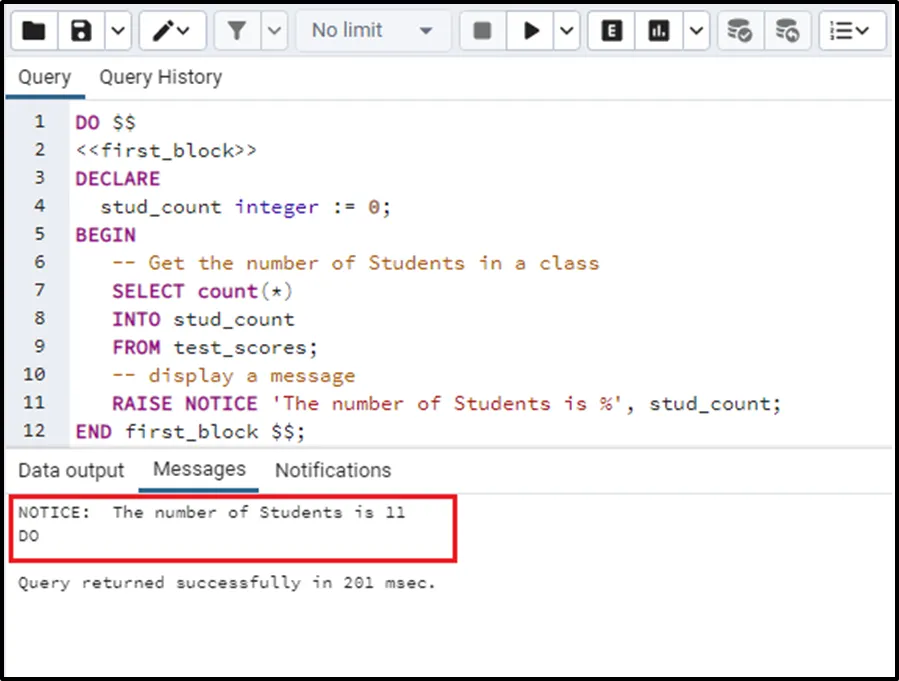This screenshot has width=899, height=681.
Task: Click the Filter funnel icon
Action: click(x=237, y=31)
